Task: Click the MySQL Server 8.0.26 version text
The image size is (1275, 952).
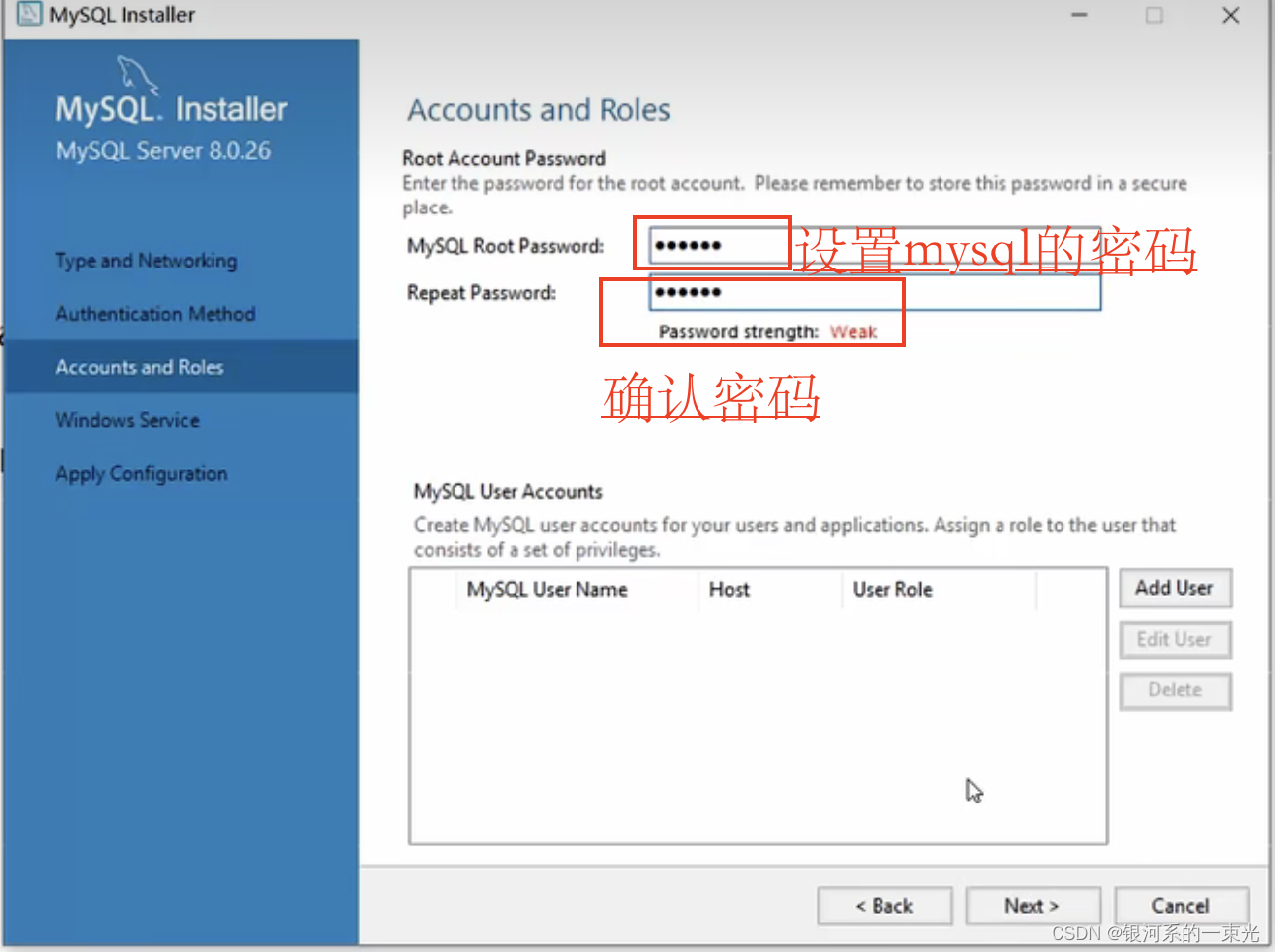Action: coord(163,150)
